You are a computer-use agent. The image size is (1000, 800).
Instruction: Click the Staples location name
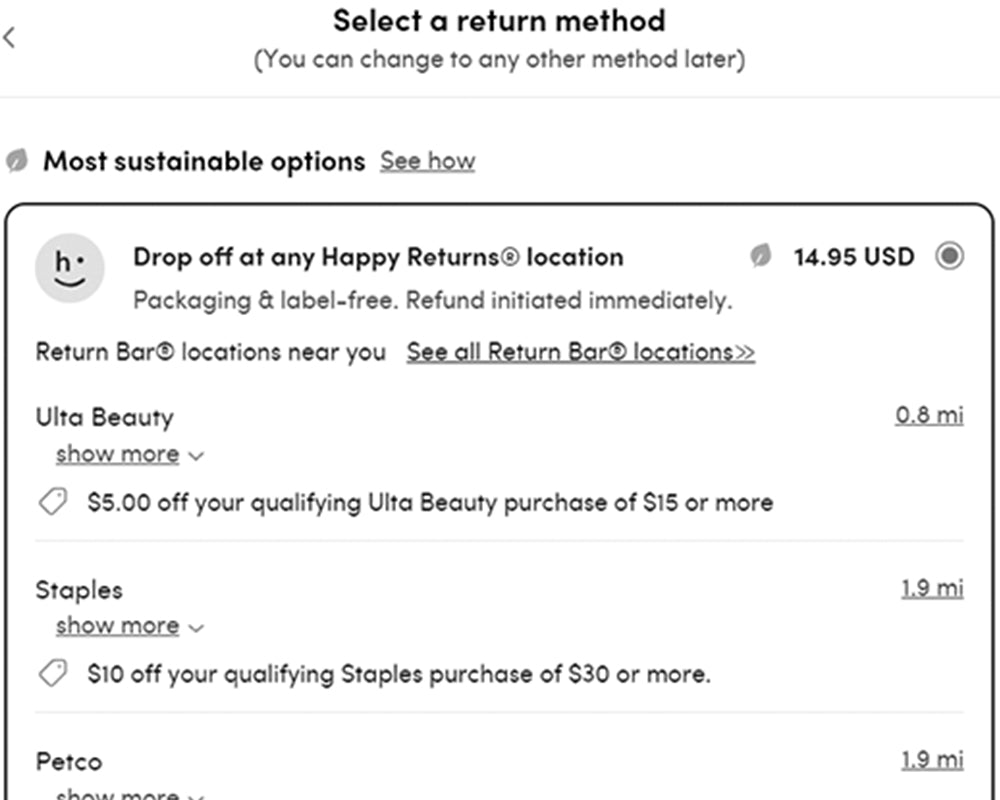click(79, 590)
